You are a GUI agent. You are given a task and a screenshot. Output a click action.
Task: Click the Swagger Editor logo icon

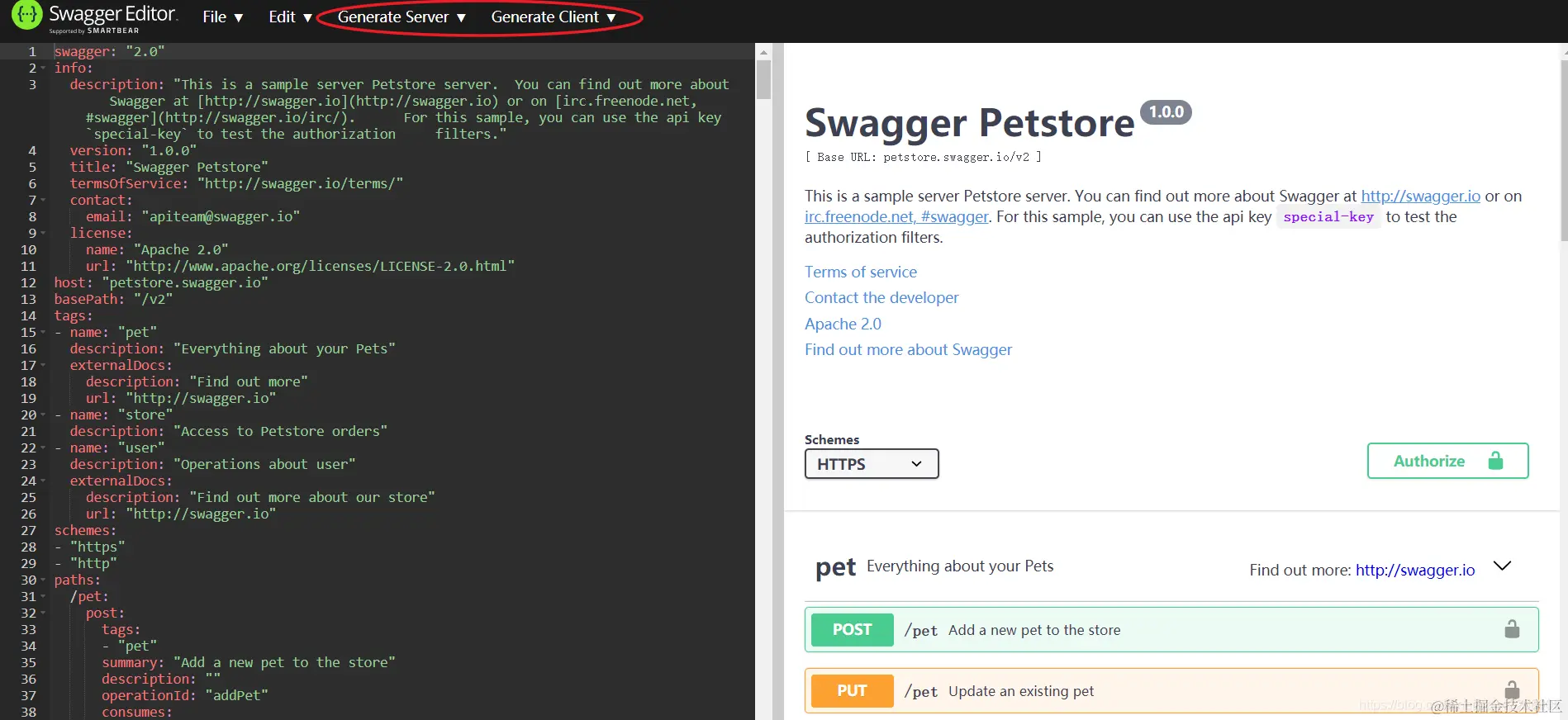coord(26,15)
